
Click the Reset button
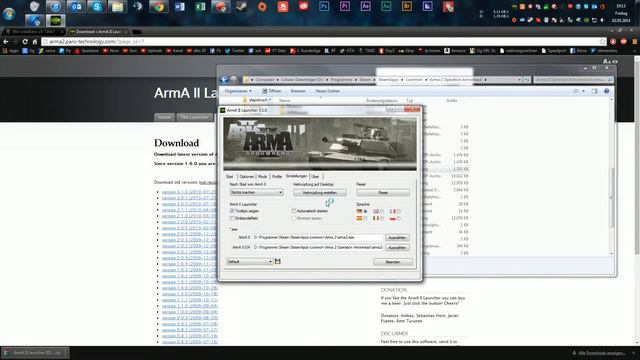383,192
